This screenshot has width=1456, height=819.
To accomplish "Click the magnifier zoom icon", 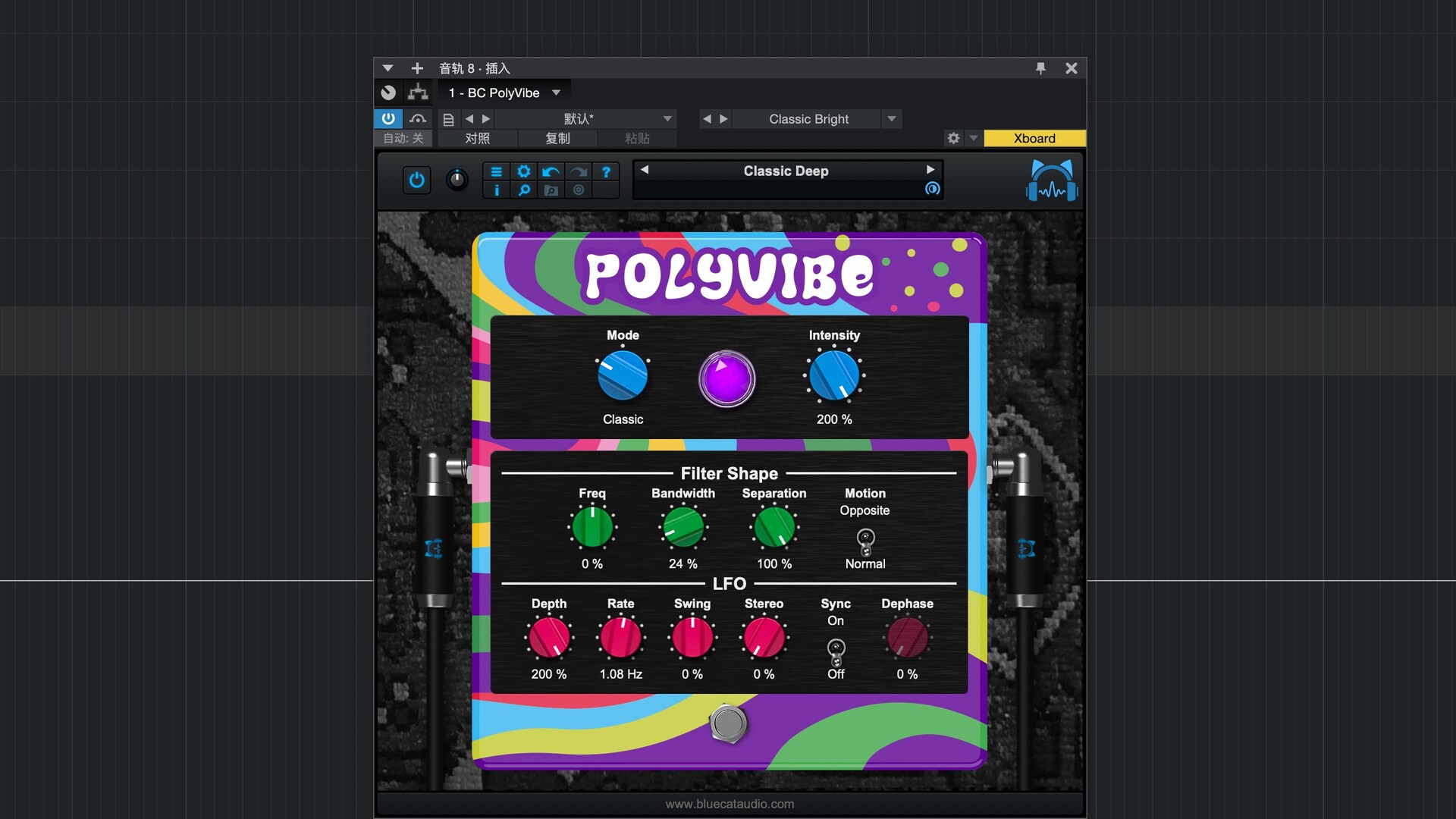I will click(x=523, y=190).
